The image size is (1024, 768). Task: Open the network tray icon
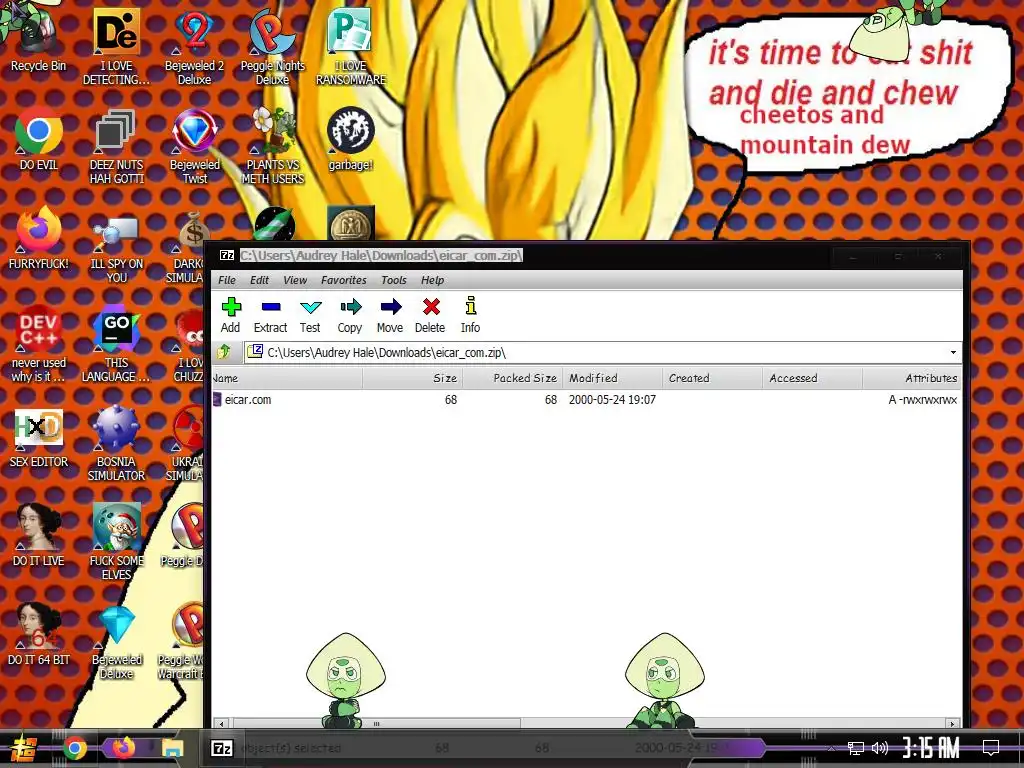tap(856, 748)
